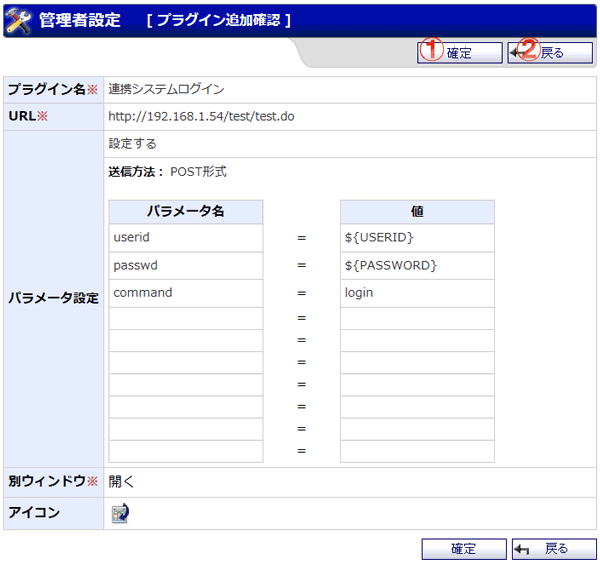Image resolution: width=600 pixels, height=562 pixels.
Task: Click the plugin icon in the アイコン row
Action: [x=120, y=514]
